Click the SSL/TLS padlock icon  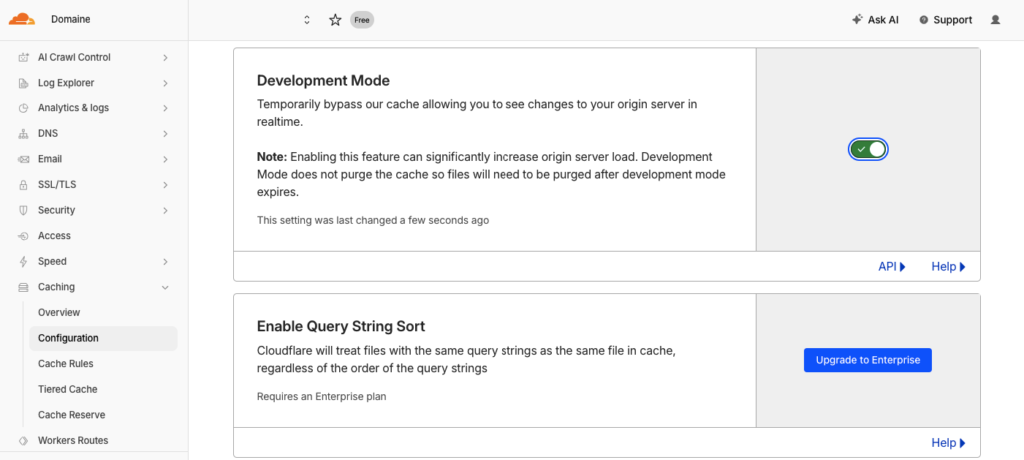(24, 185)
